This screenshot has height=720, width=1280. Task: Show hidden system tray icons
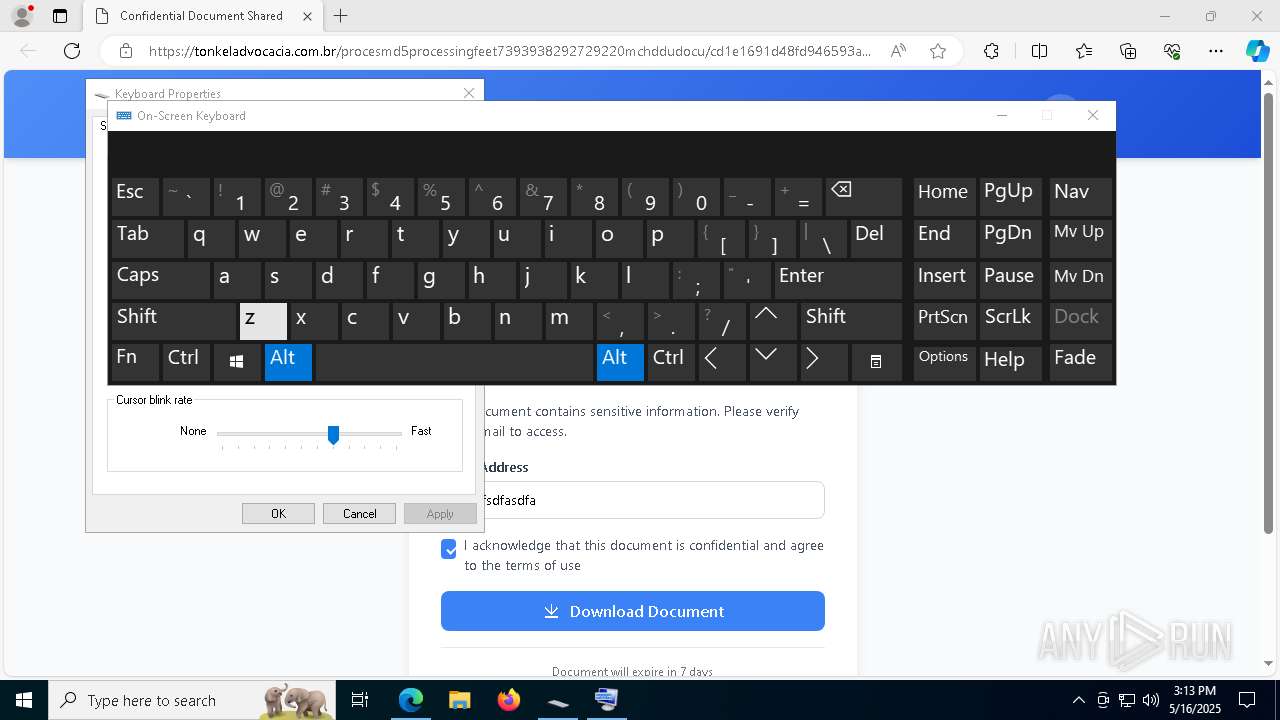click(1078, 700)
